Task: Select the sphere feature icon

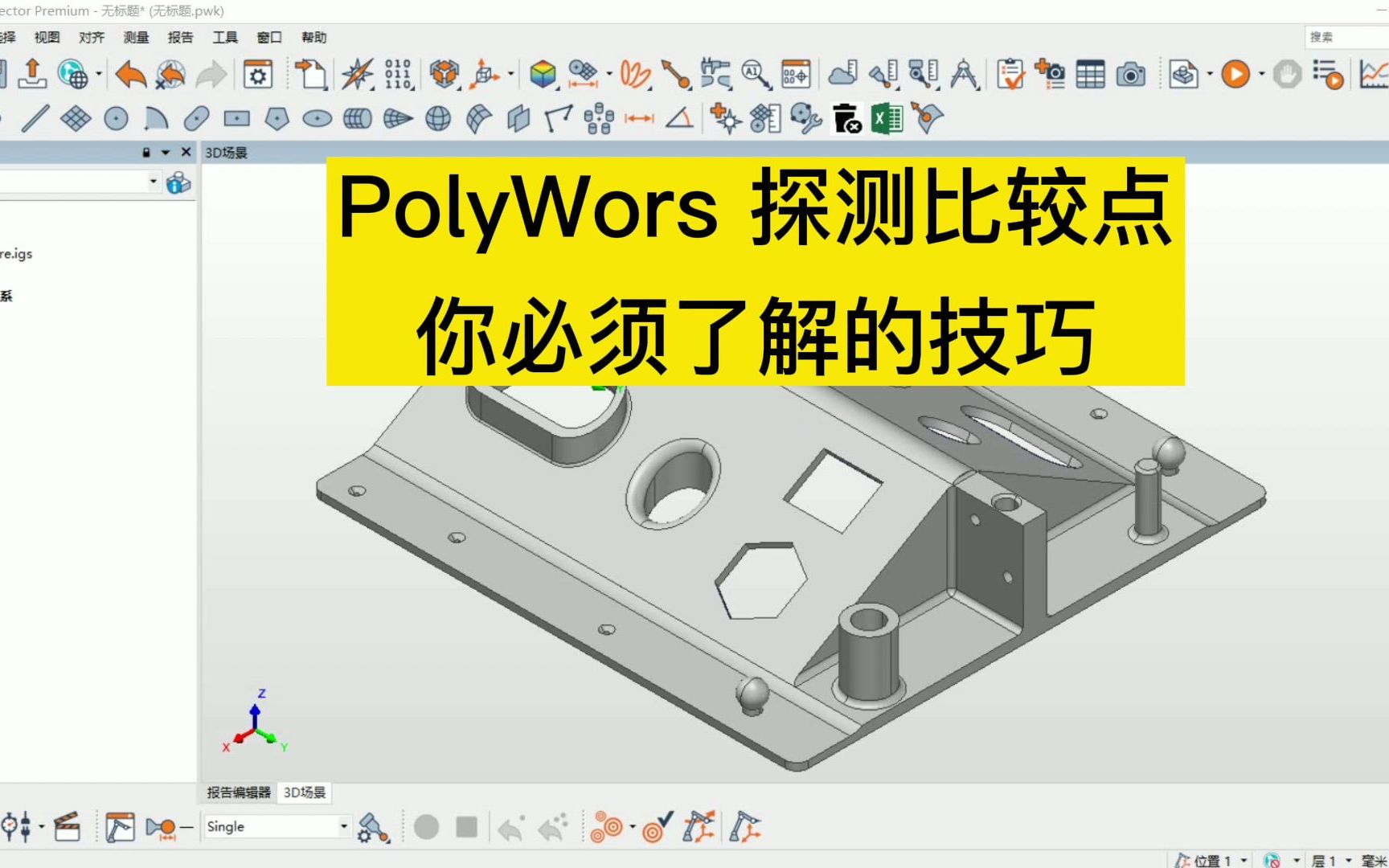Action: [x=438, y=119]
